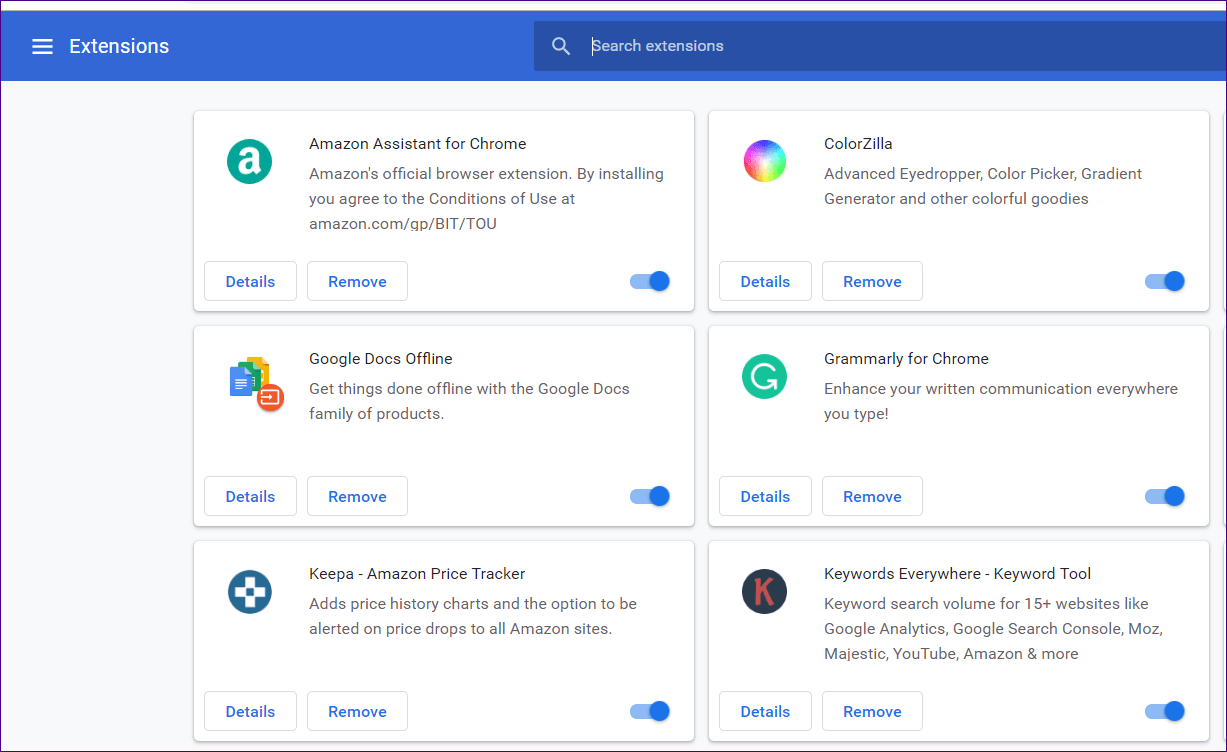Turn off the ColorZilla extension toggle
The width and height of the screenshot is (1227, 752).
pos(1165,281)
